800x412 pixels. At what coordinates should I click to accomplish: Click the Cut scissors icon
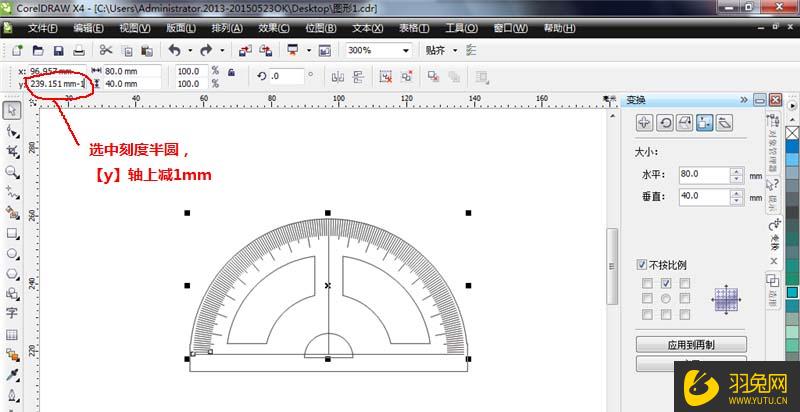[x=106, y=50]
